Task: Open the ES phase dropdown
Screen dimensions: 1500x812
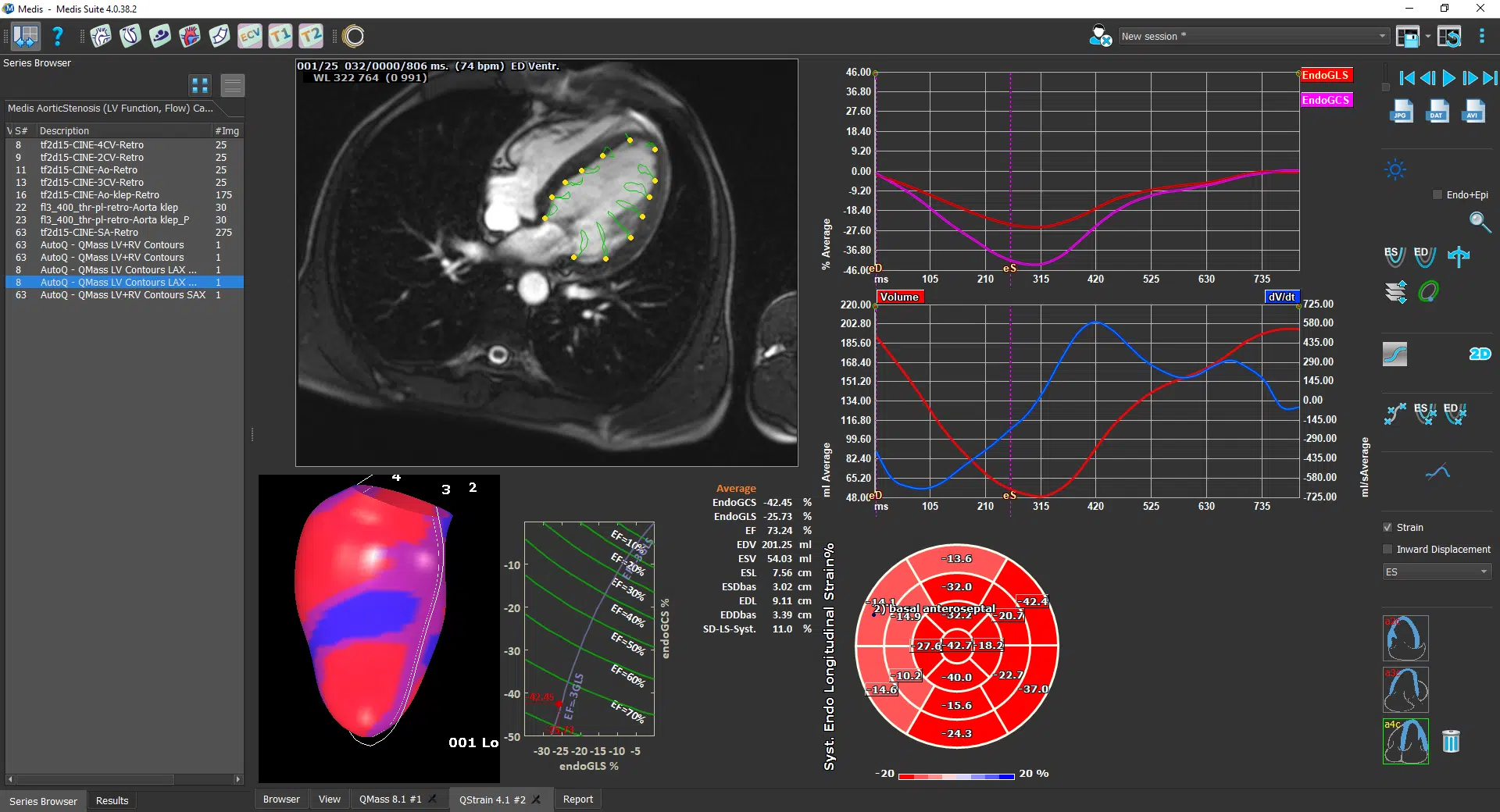Action: coord(1437,572)
